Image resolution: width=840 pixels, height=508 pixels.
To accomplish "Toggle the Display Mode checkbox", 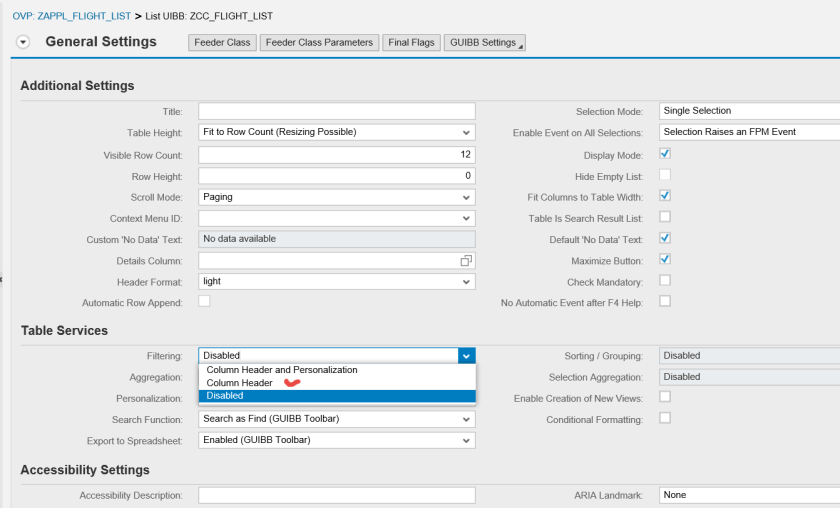I will 665,154.
